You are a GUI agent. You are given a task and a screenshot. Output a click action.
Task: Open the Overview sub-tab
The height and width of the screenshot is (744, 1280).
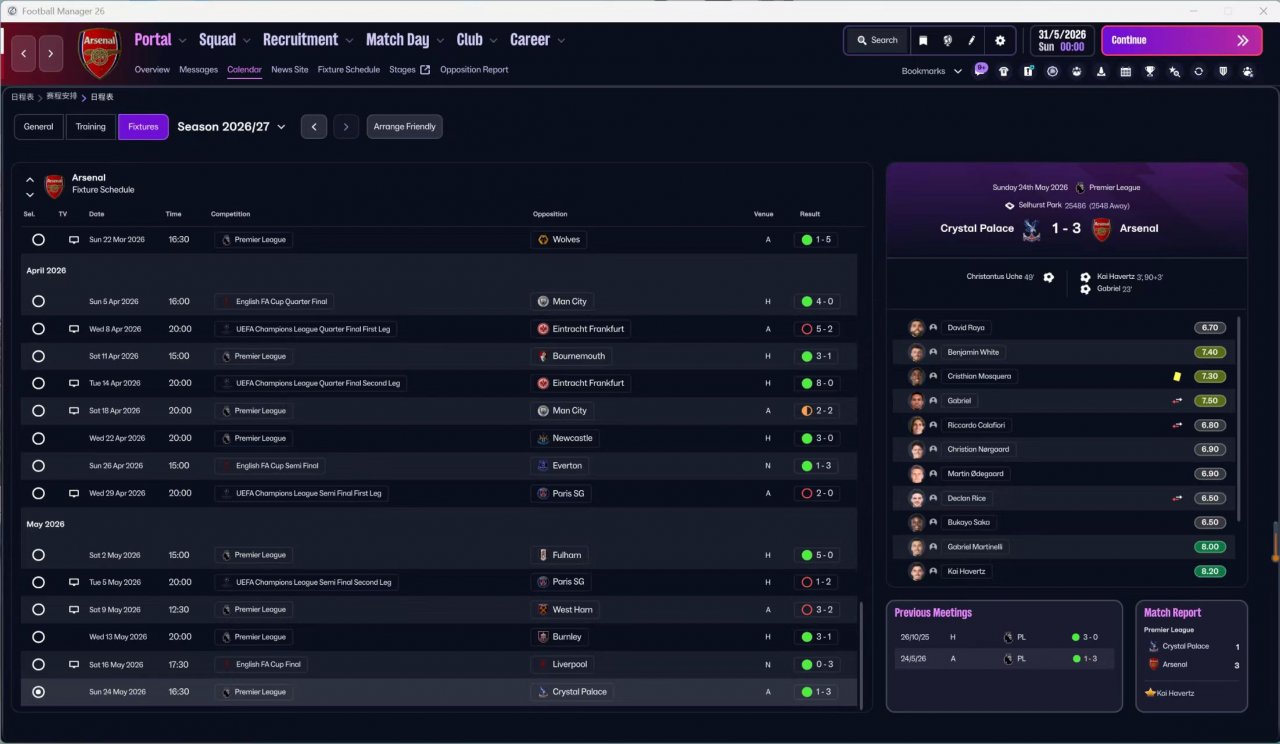[x=152, y=70]
